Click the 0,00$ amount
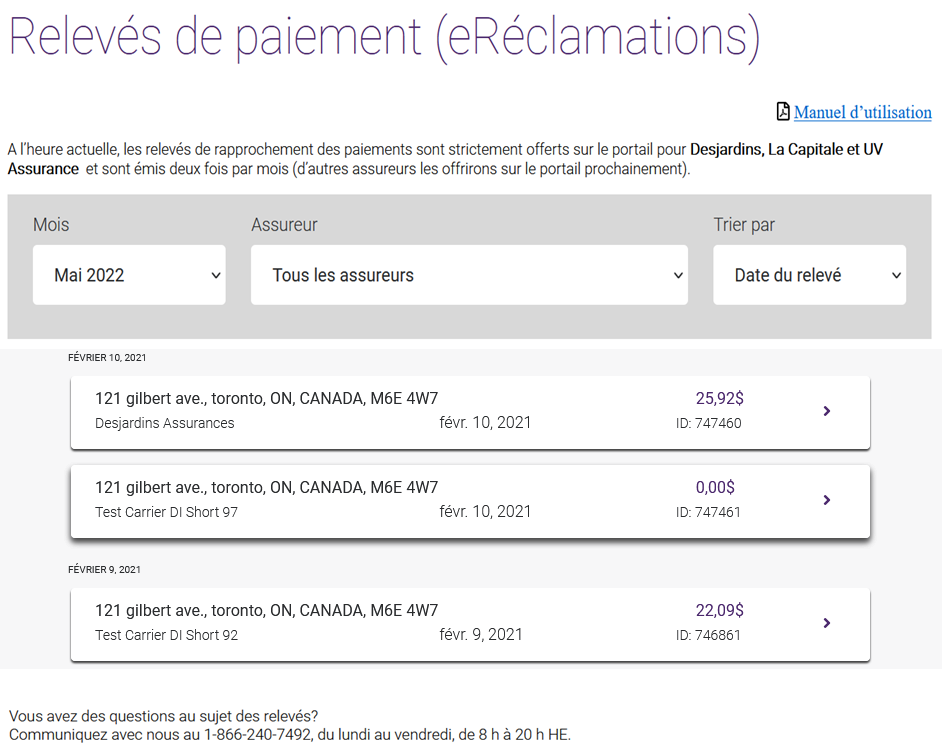Screen dimensions: 942x746 (x=715, y=487)
